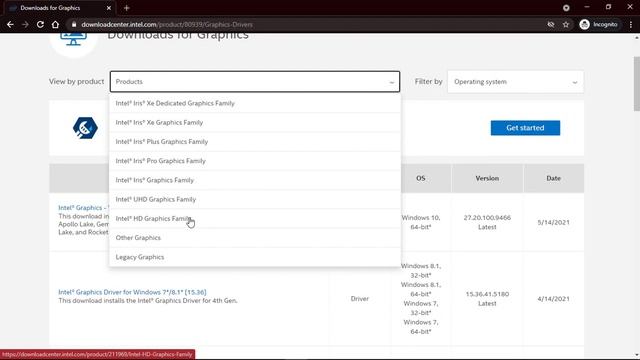Open a new browser tab

point(127,8)
